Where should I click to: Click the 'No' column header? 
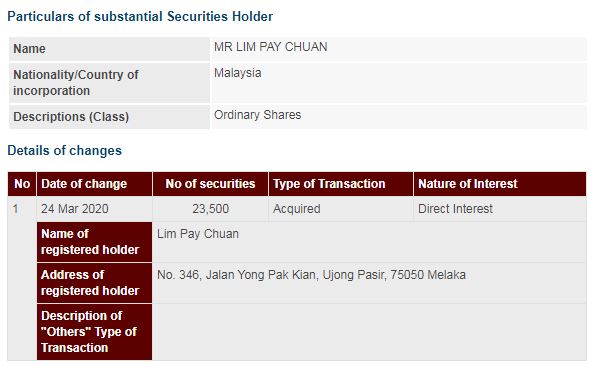(22, 184)
